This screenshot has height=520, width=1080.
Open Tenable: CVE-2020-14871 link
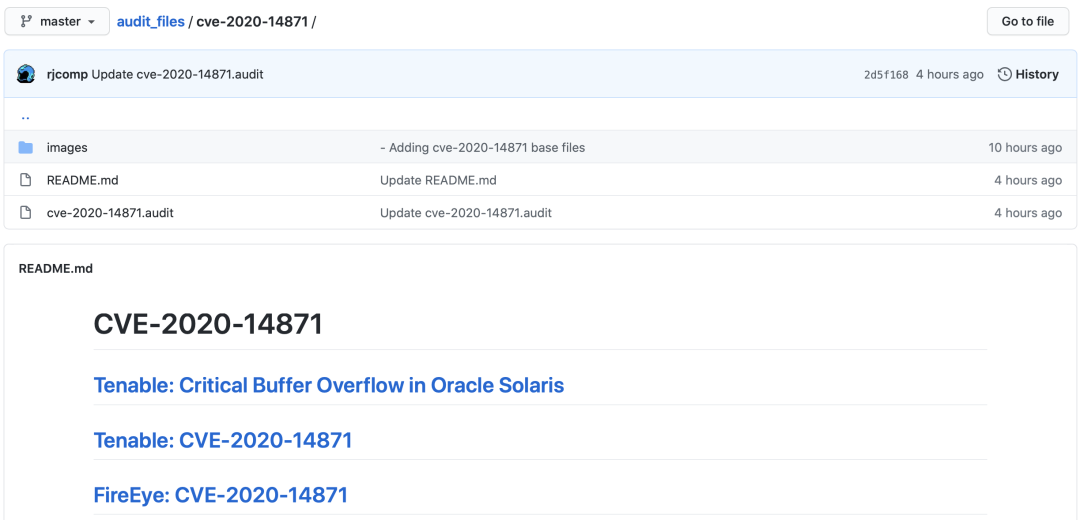coord(222,440)
